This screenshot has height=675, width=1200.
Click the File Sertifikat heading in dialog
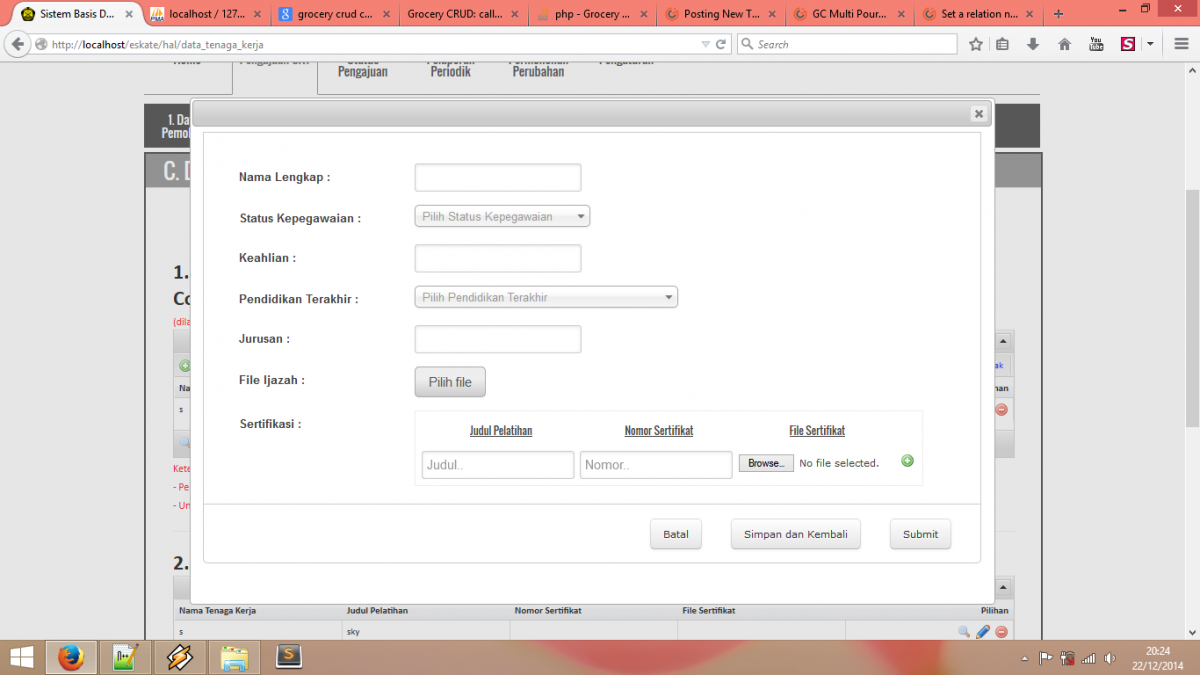[x=817, y=431]
